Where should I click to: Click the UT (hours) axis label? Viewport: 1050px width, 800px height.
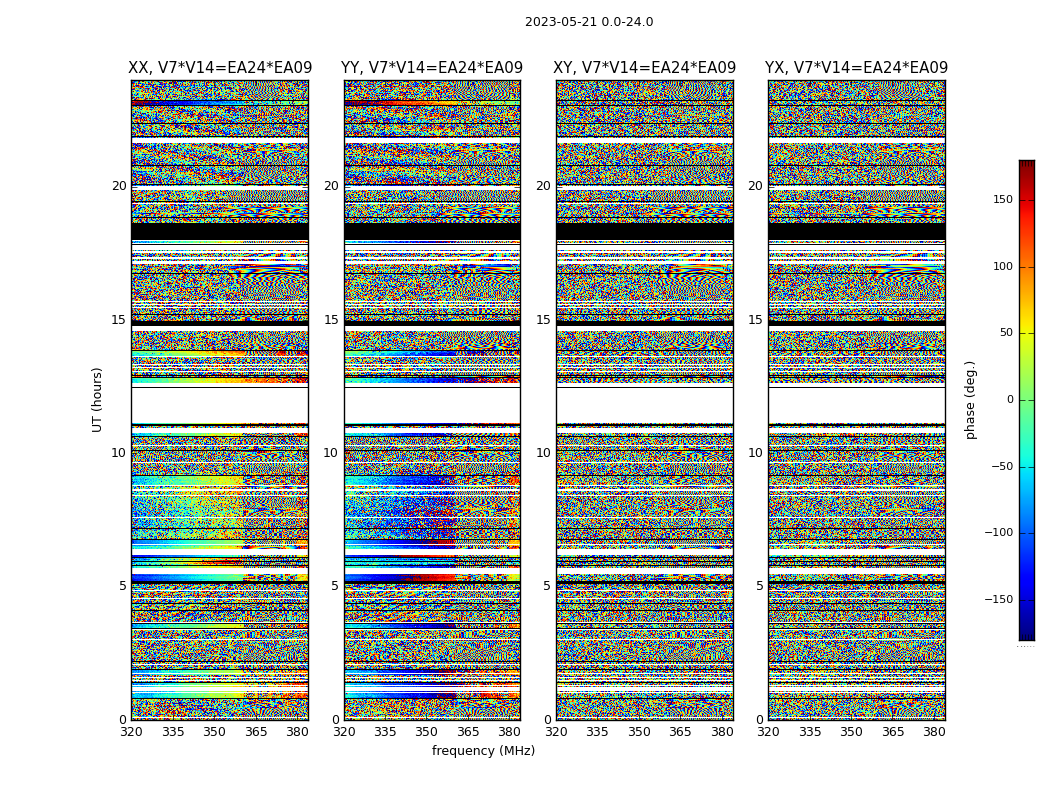(97, 400)
